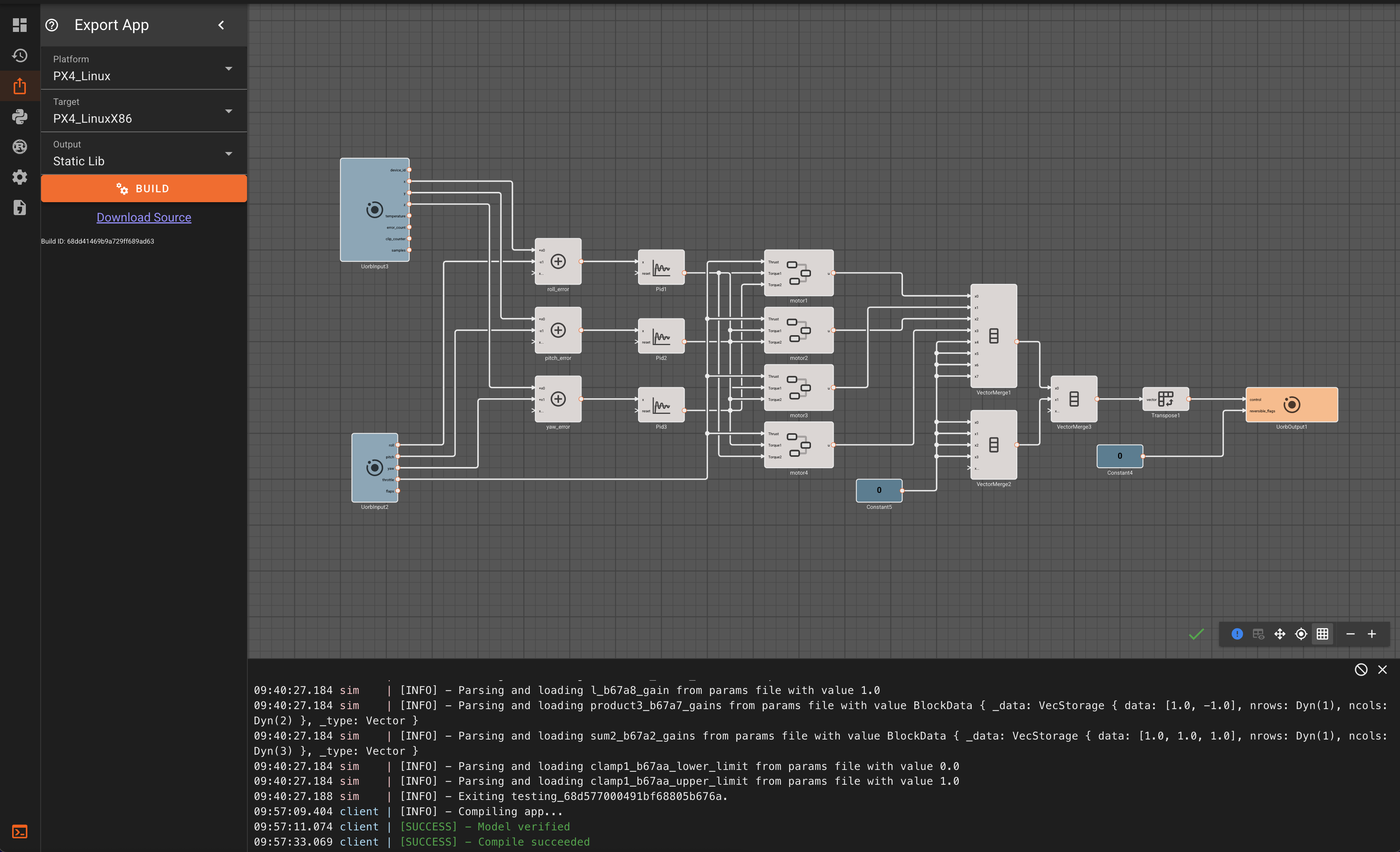This screenshot has height=852, width=1400.
Task: Open the terminal console icon at bottom-left
Action: click(20, 831)
